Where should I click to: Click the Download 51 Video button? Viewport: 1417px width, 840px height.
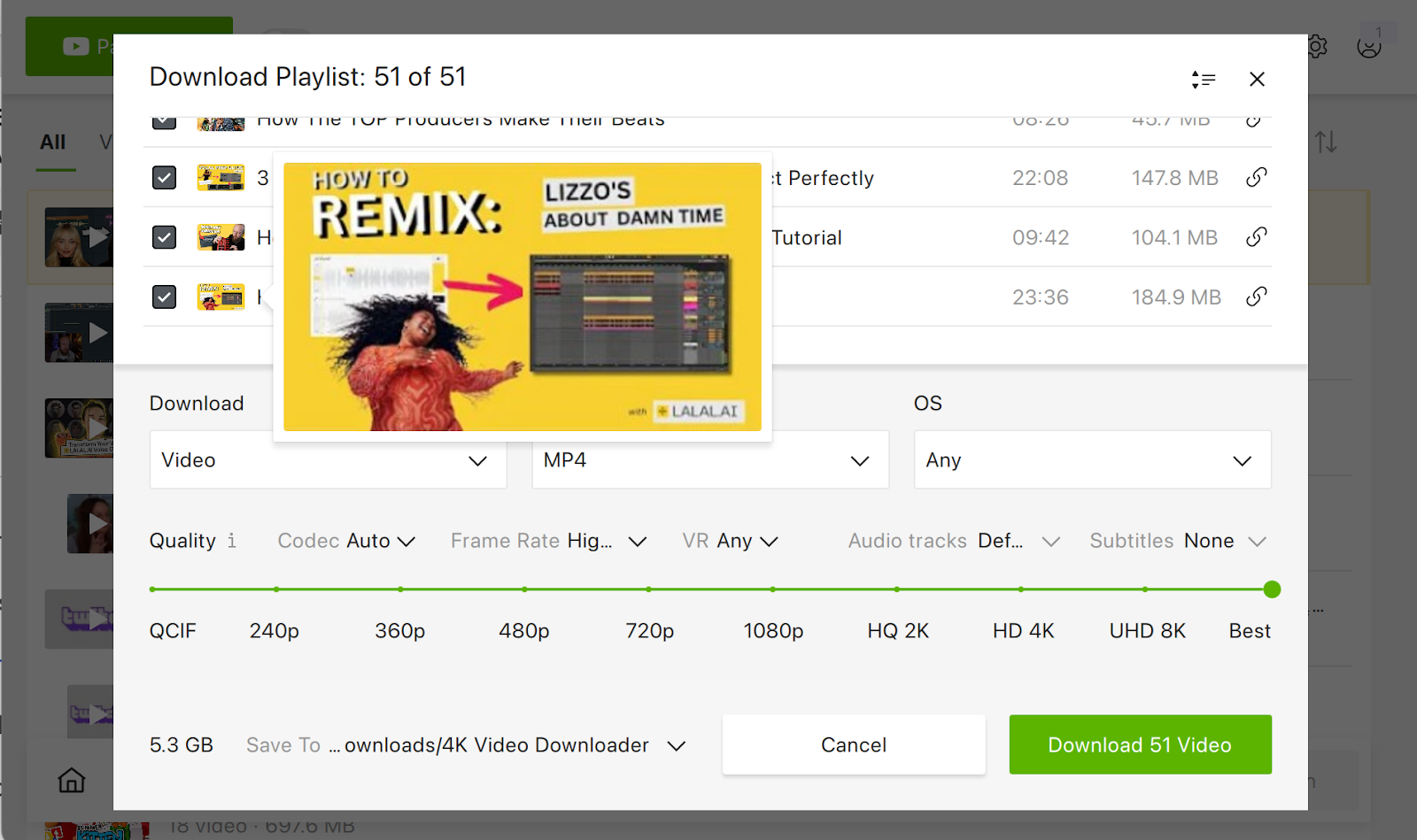pyautogui.click(x=1140, y=744)
